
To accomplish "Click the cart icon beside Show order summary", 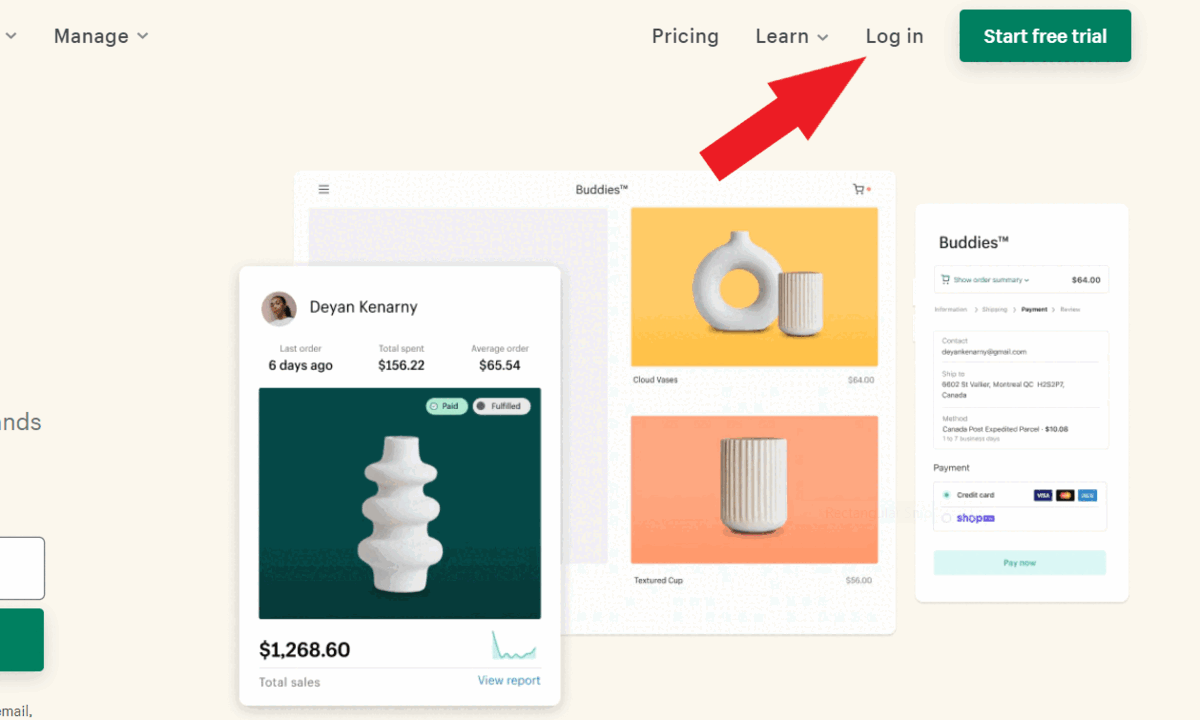I will tap(945, 280).
